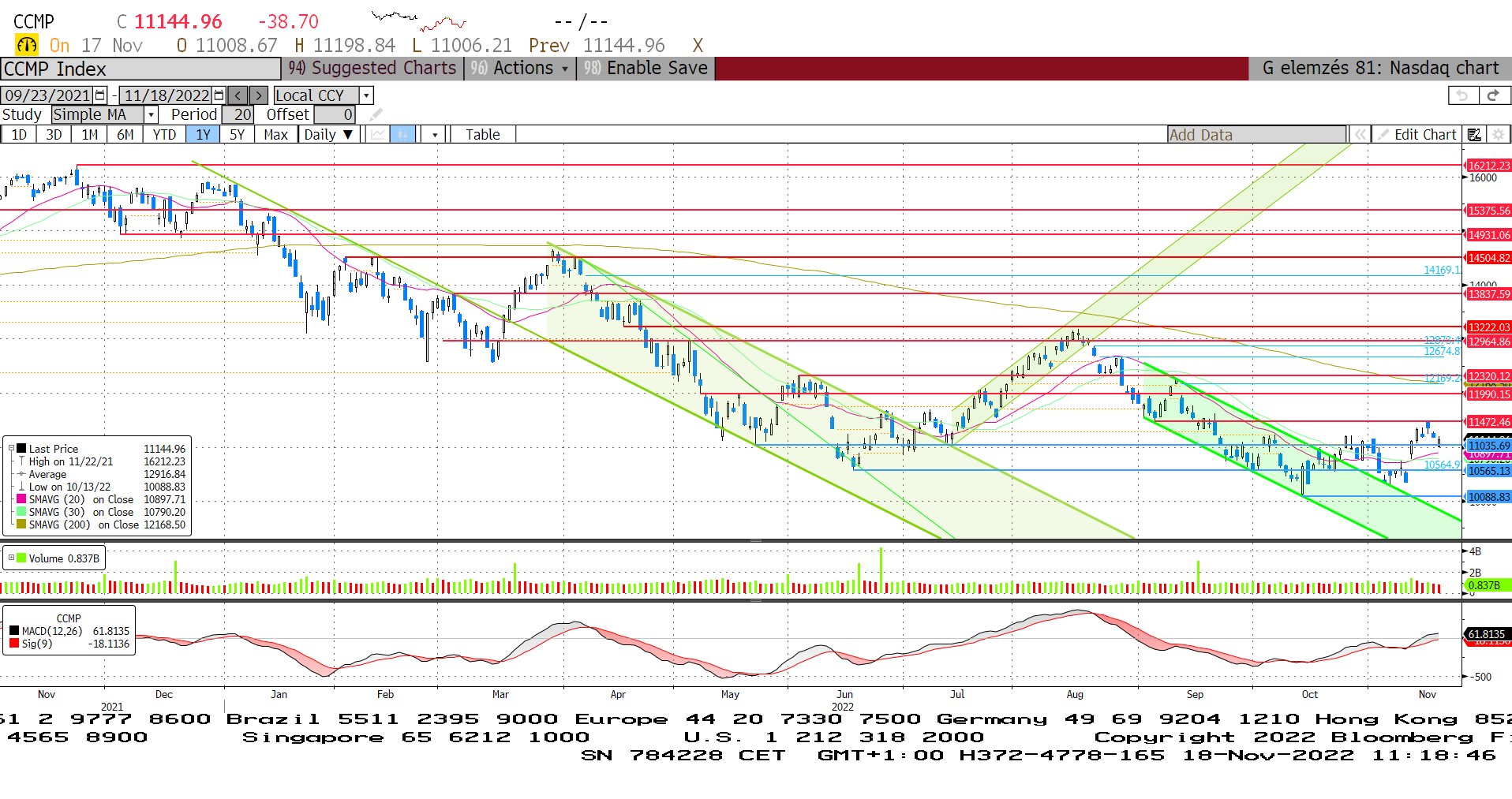Viewport: 1512px width, 799px height.
Task: Click the undo arrow button
Action: pos(1462,95)
